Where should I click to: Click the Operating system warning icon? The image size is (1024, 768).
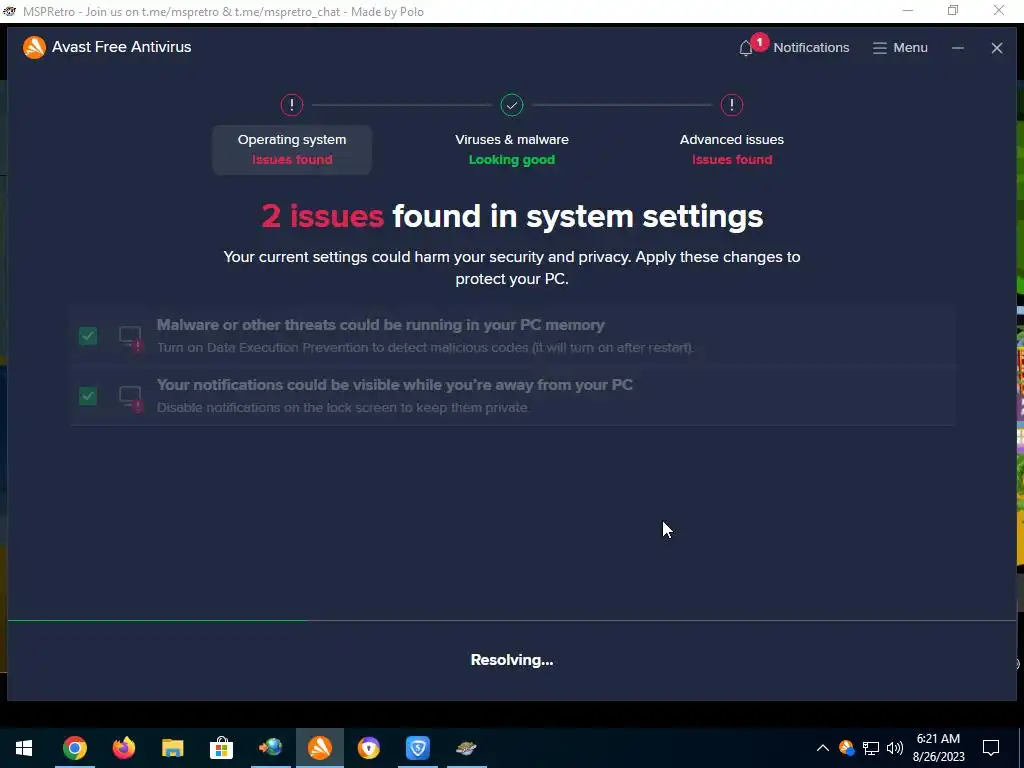tap(292, 104)
